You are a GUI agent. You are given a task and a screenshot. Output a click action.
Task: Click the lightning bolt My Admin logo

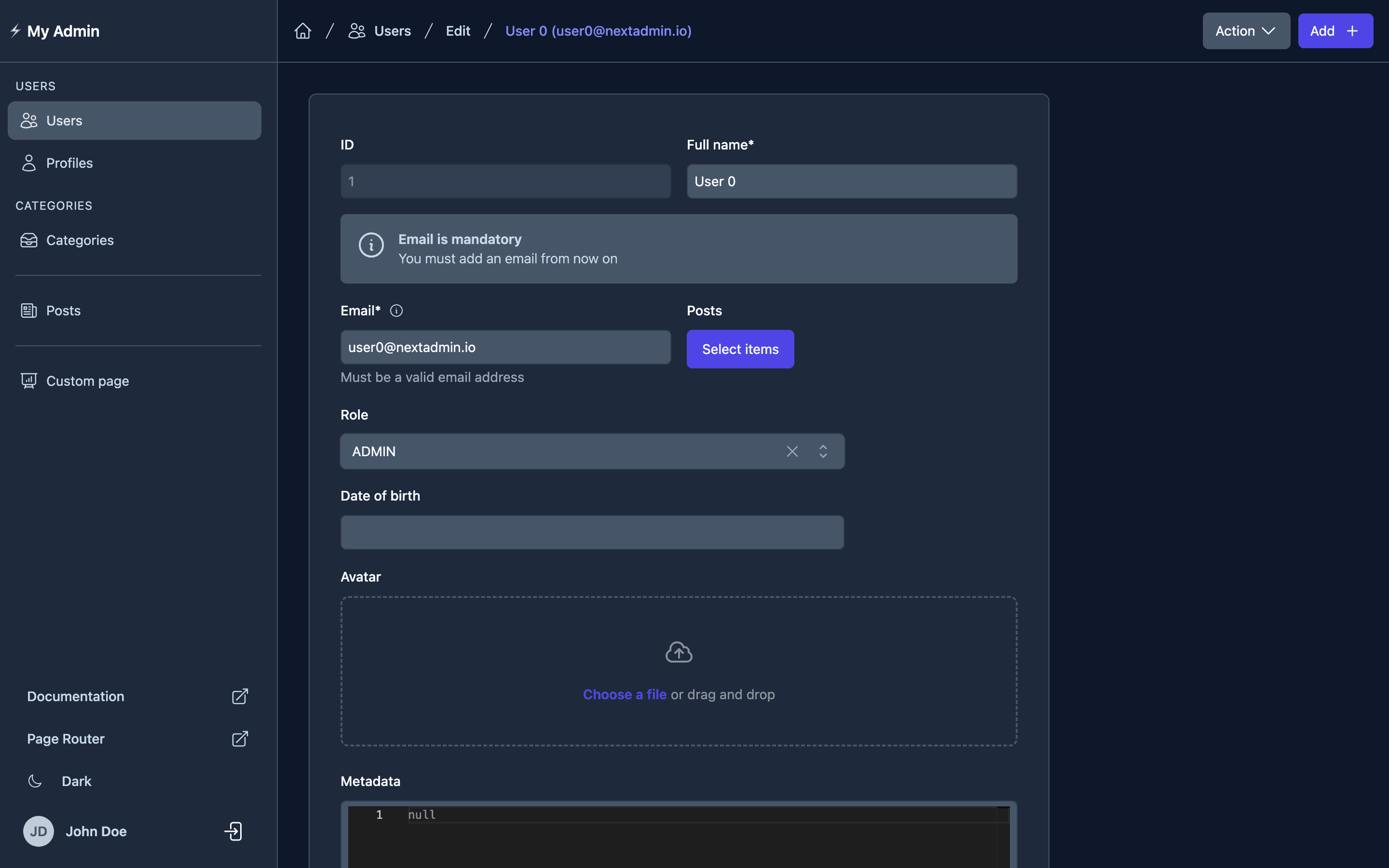click(x=15, y=31)
